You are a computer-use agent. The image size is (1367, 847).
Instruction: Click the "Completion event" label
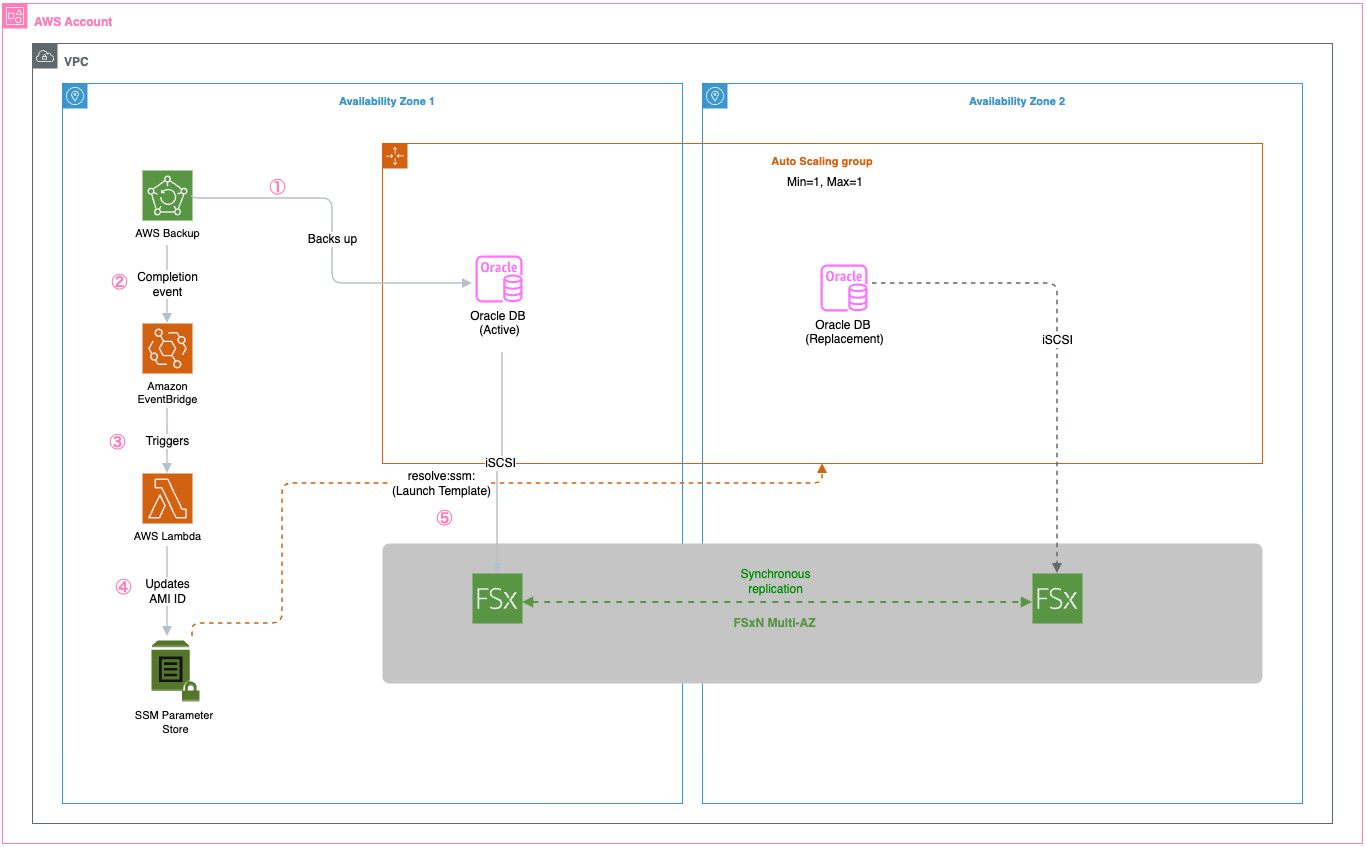pos(167,284)
